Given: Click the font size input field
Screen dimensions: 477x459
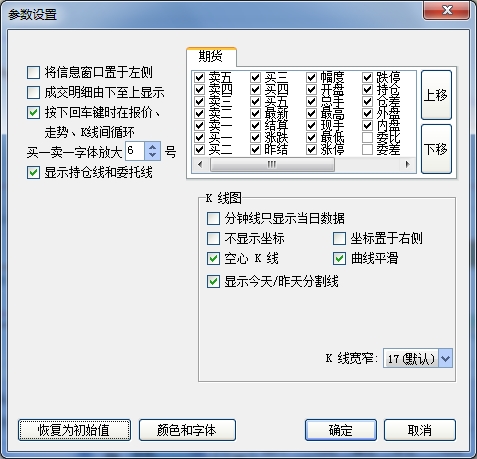Looking at the screenshot, I should coord(135,151).
